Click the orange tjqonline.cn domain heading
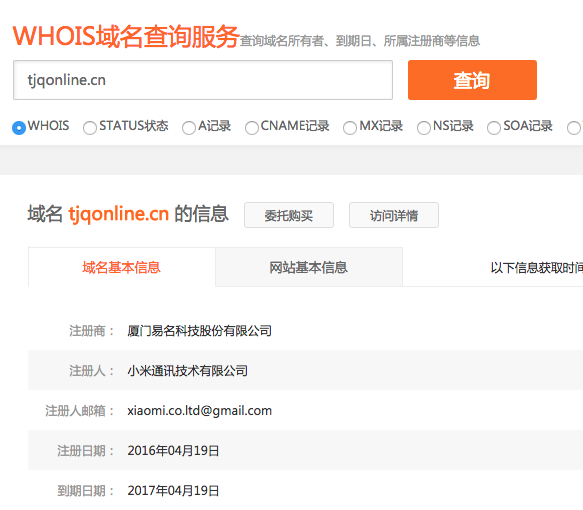Screen dimensions: 583x510 pos(119,214)
